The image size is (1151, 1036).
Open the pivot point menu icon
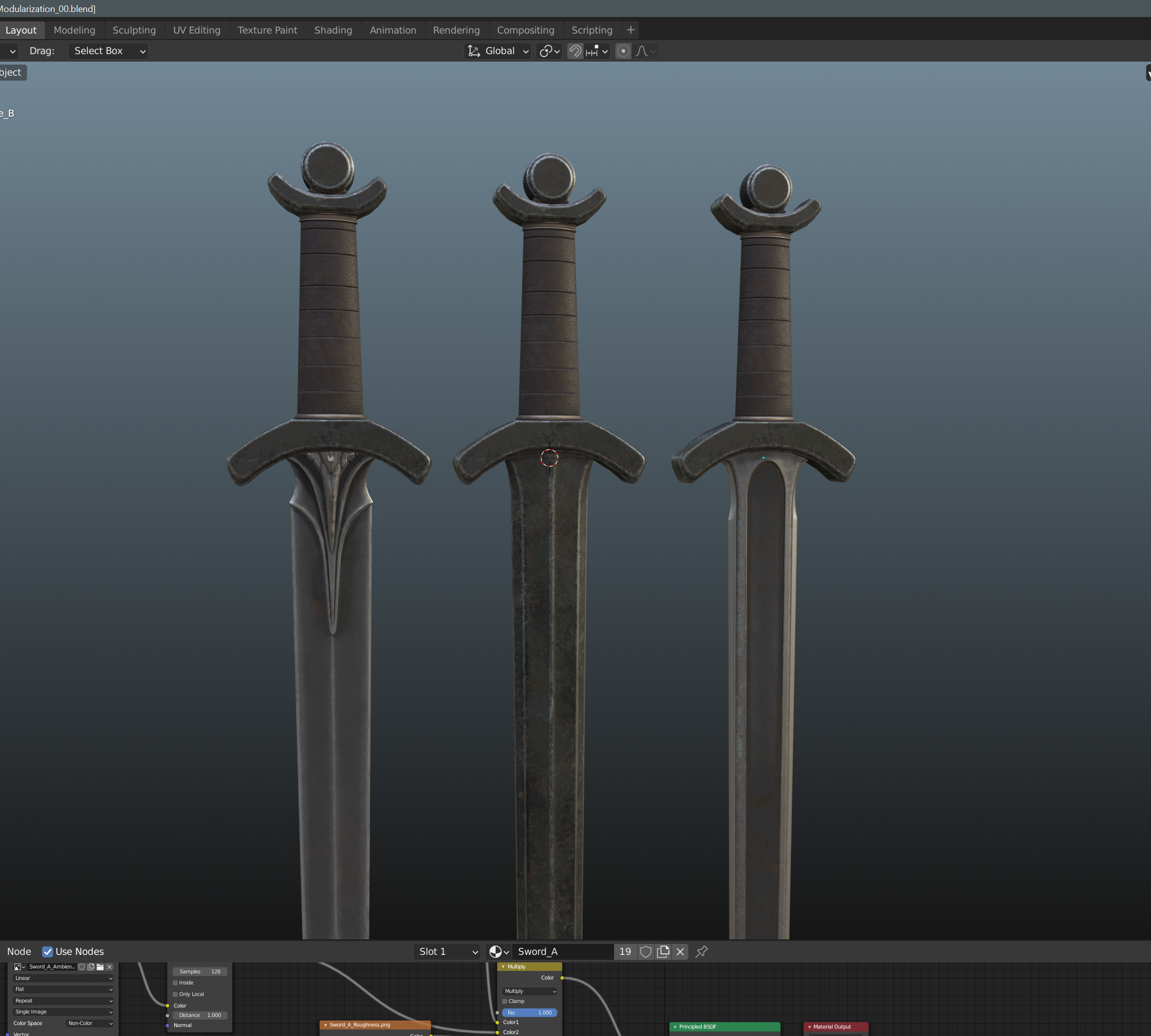click(x=549, y=51)
